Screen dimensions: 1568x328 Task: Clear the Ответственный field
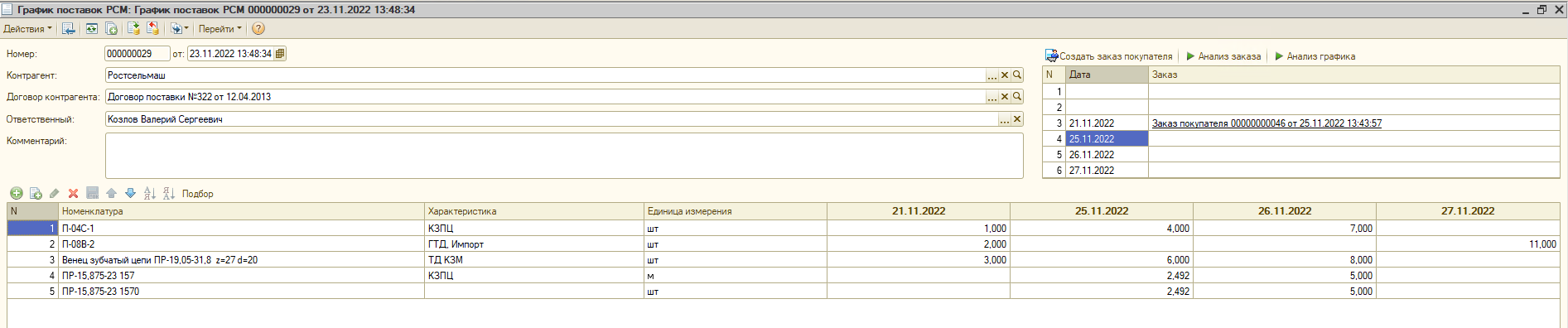click(x=1017, y=119)
